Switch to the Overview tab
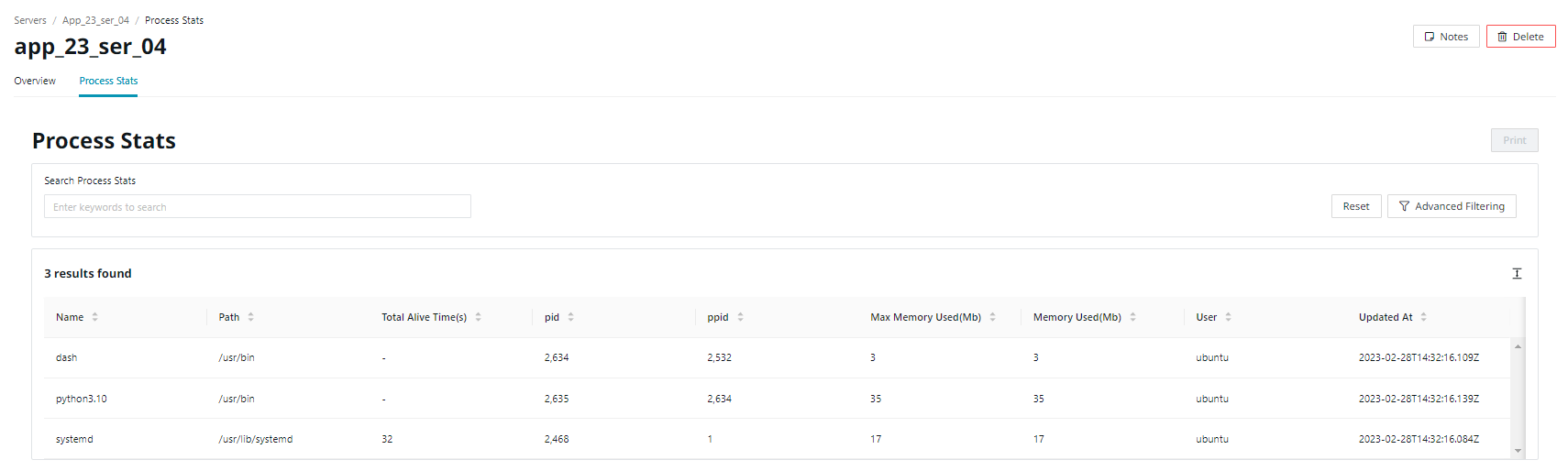 click(x=35, y=81)
